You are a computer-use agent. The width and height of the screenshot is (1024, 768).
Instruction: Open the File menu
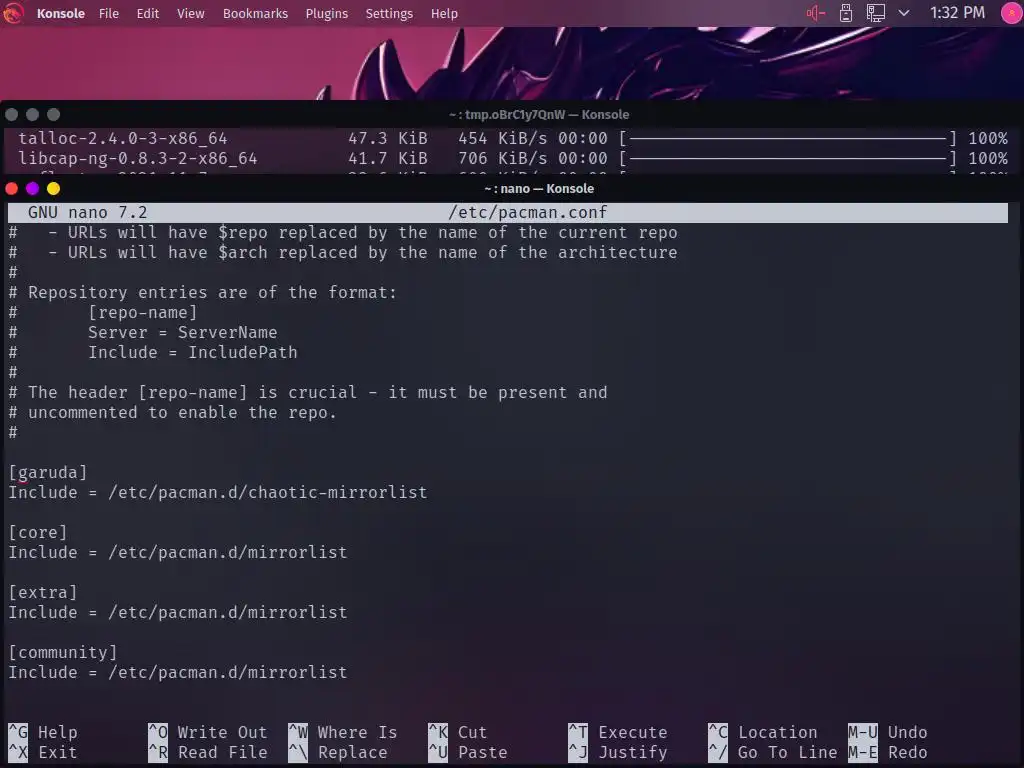pyautogui.click(x=109, y=13)
